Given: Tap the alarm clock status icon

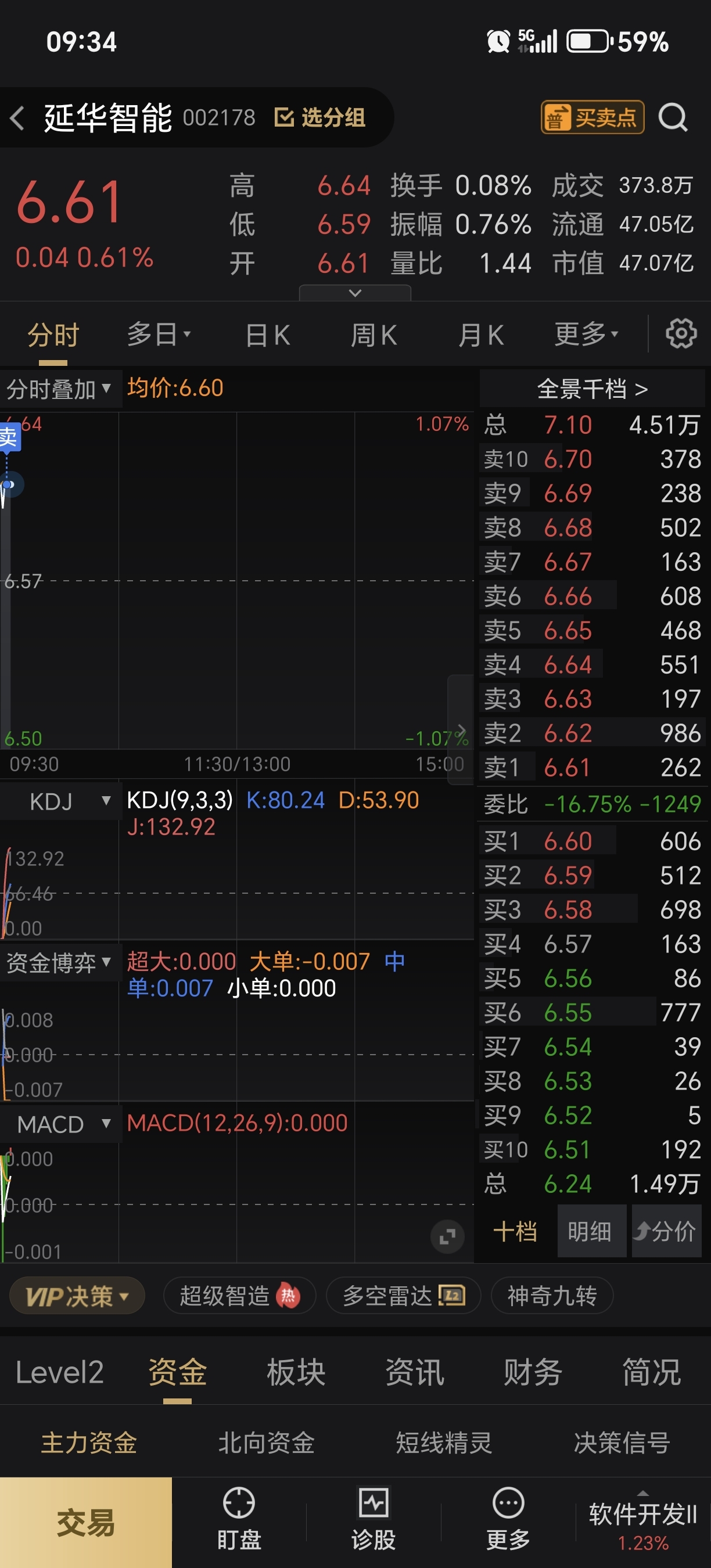Looking at the screenshot, I should 498,41.
